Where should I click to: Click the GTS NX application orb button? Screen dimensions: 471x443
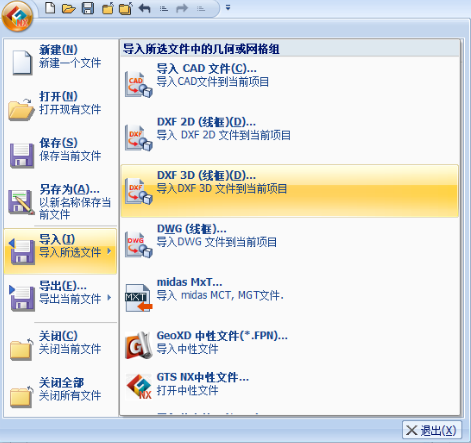17,16
